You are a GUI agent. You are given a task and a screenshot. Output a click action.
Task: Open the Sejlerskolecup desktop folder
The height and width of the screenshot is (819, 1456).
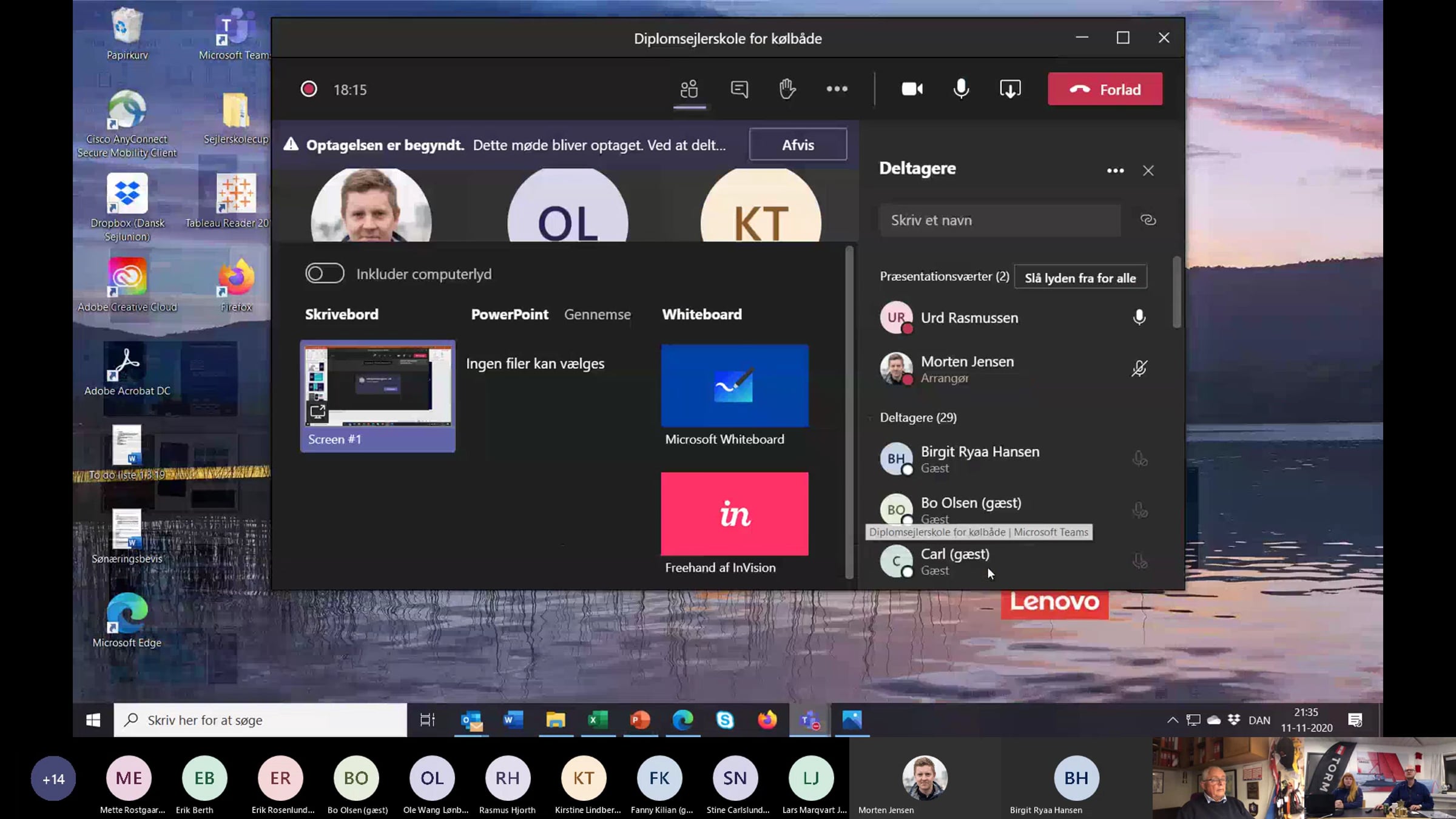tap(236, 118)
